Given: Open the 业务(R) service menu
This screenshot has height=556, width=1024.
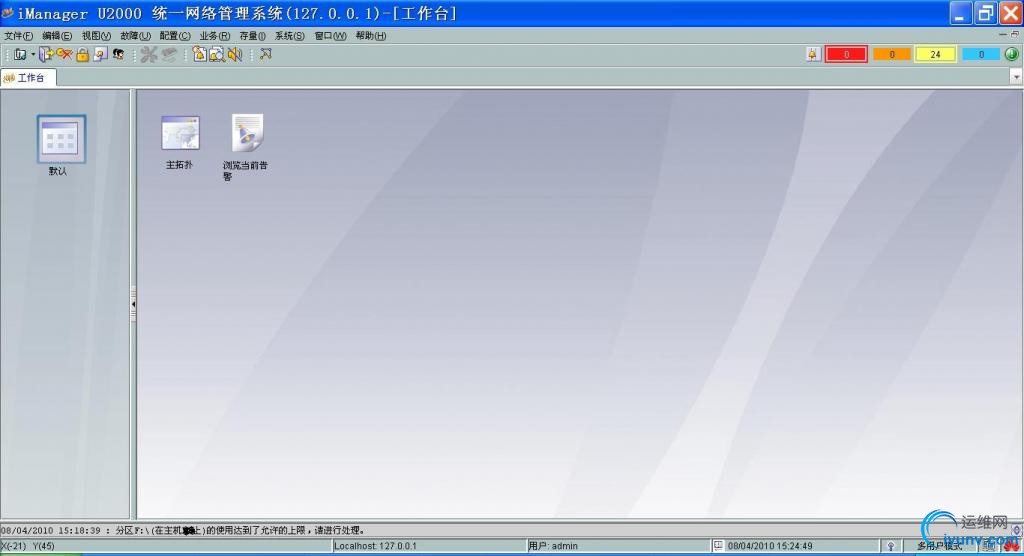Looking at the screenshot, I should (x=215, y=36).
